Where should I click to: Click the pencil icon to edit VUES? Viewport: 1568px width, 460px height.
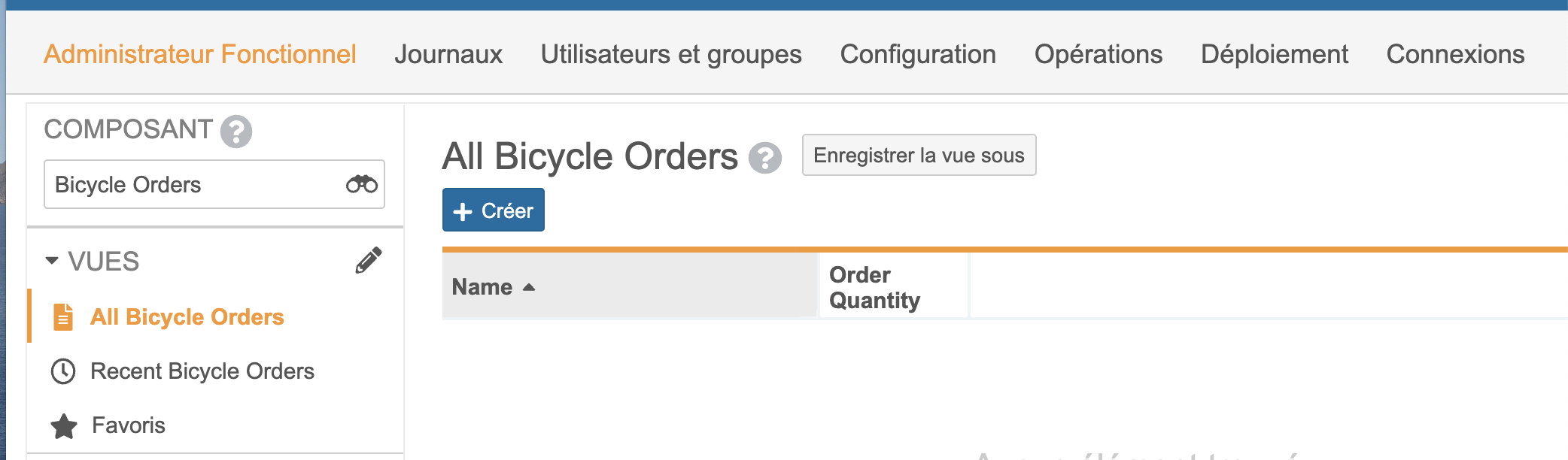369,260
